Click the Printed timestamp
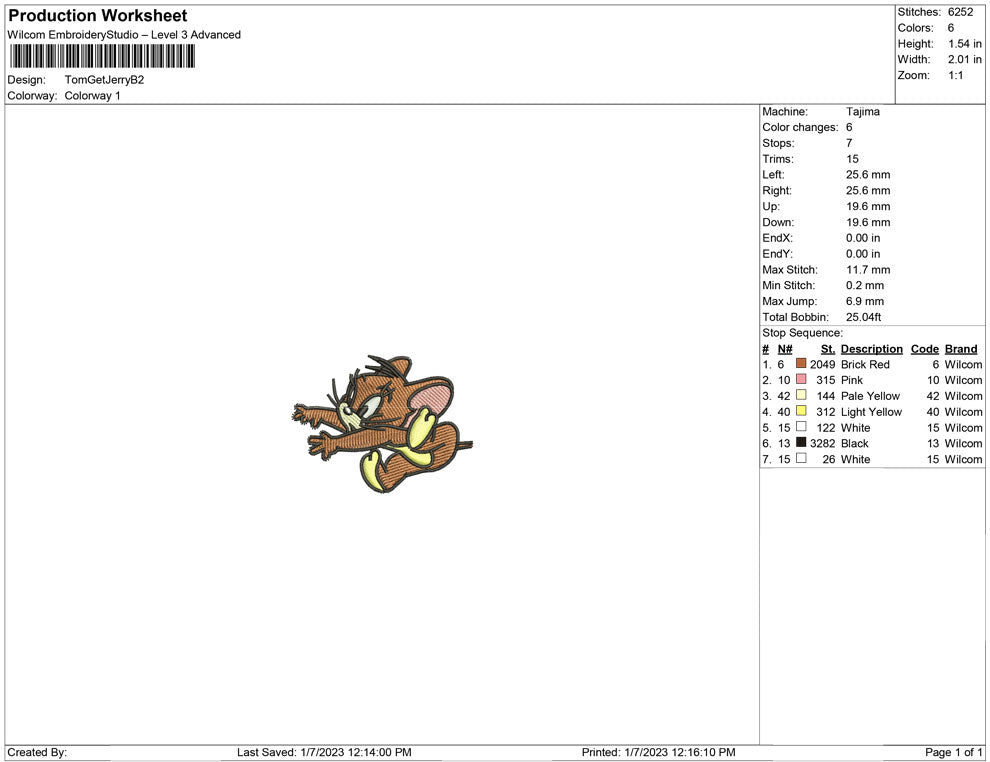The image size is (990, 762). tap(659, 752)
